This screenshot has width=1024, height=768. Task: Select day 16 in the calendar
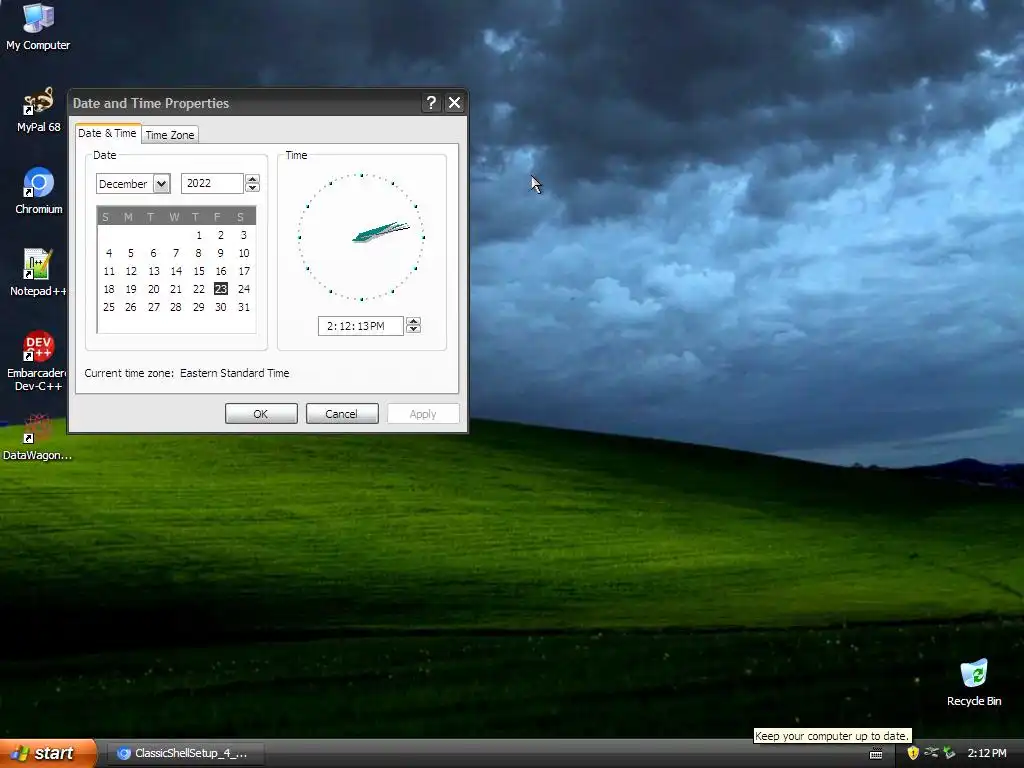click(221, 271)
